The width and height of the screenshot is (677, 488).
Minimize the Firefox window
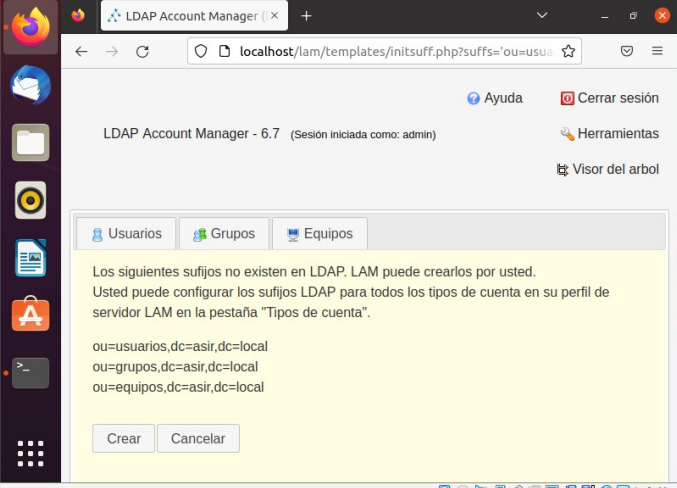(x=604, y=16)
